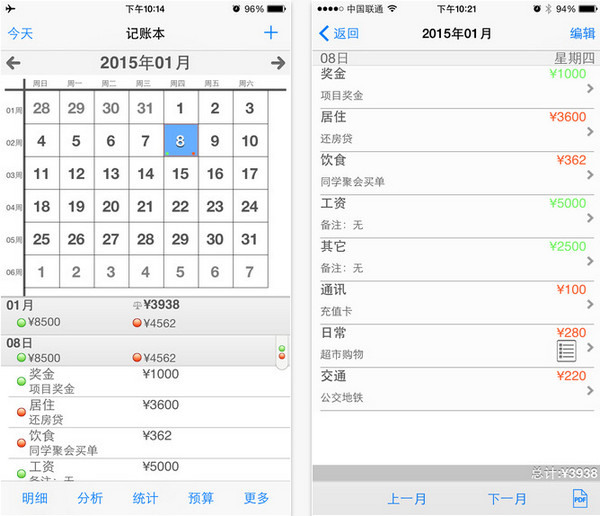Screen dimensions: 600x516
Task: Switch to the 分析 tab
Action: pos(90,498)
